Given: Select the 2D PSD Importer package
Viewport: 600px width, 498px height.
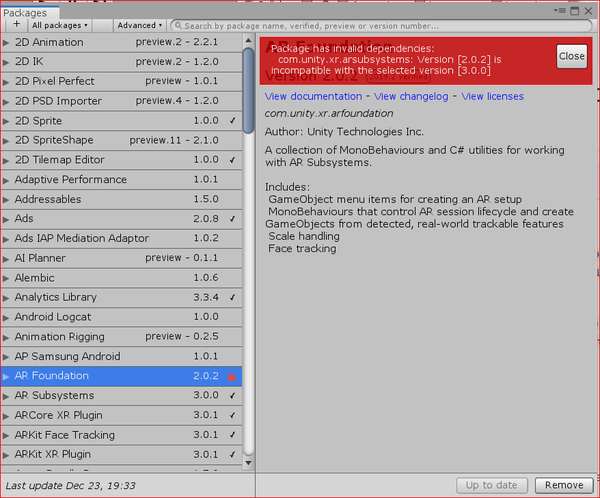Looking at the screenshot, I should tap(121, 101).
